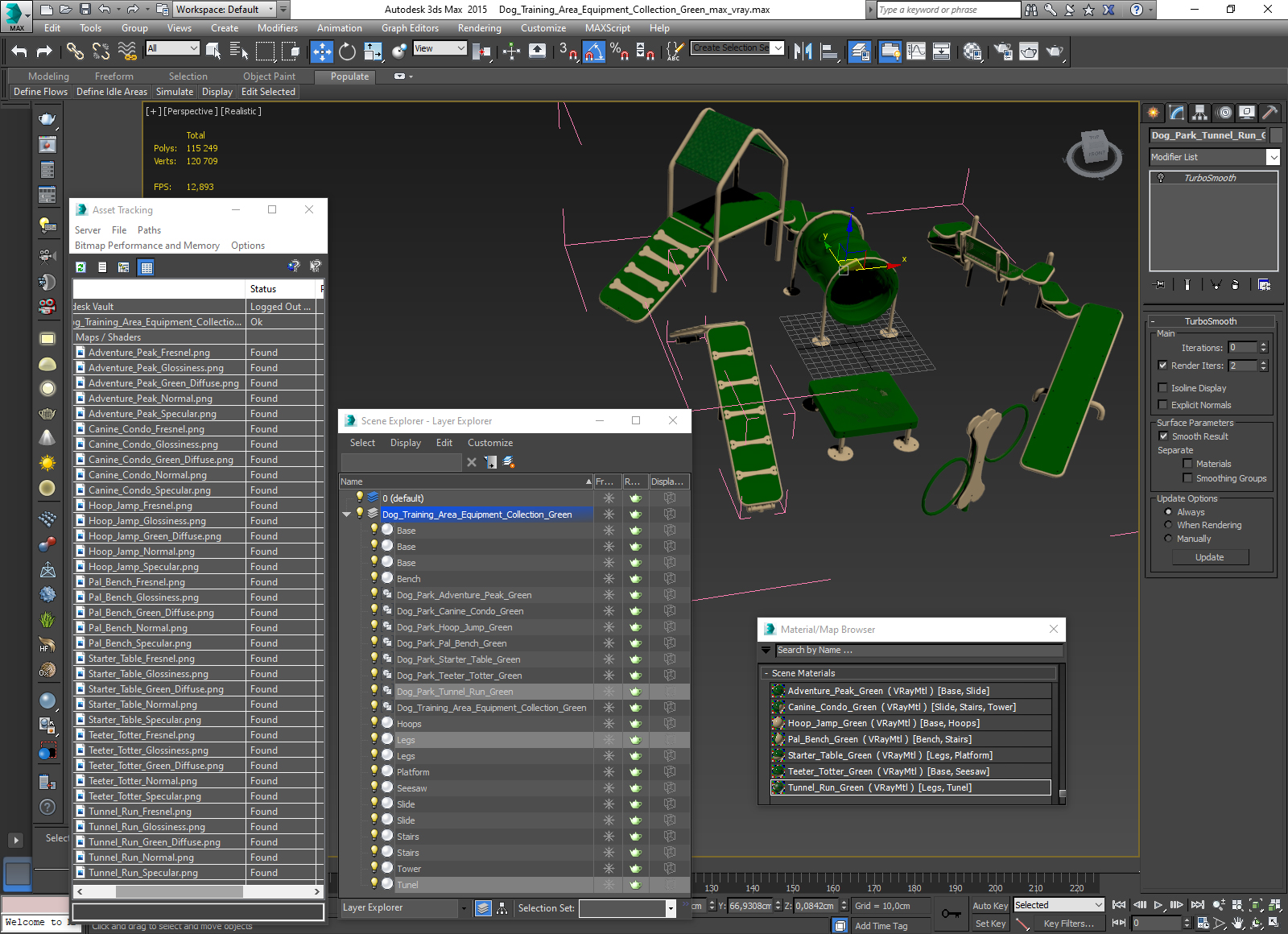Open the key mode Selected dropdown
The image size is (1288, 934).
coord(1059,905)
